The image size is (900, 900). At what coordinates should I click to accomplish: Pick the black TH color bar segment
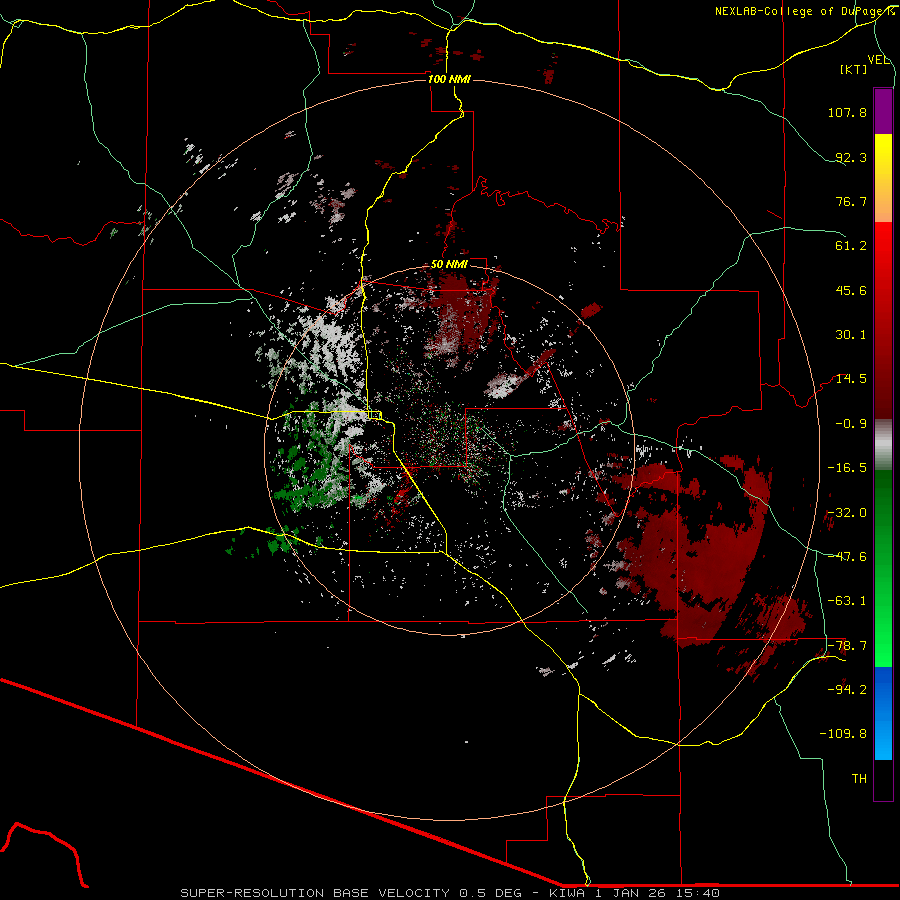point(883,780)
